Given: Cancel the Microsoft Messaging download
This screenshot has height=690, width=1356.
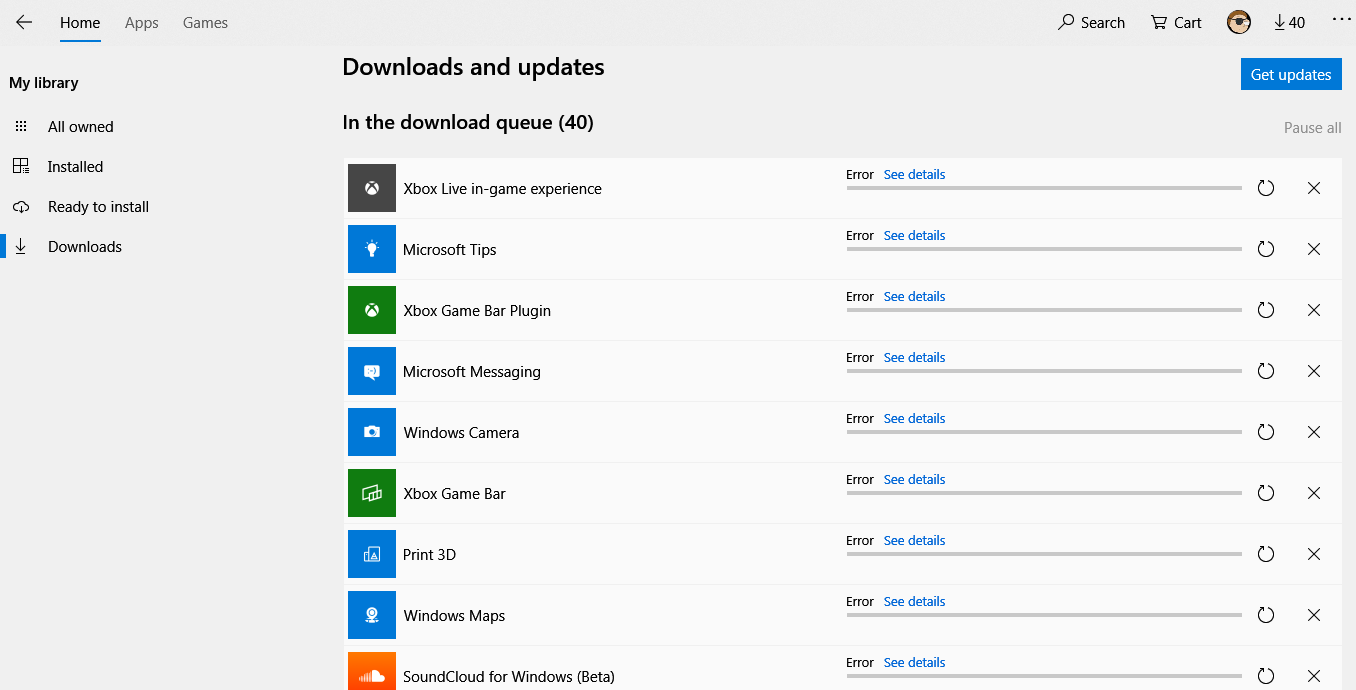Looking at the screenshot, I should 1314,371.
